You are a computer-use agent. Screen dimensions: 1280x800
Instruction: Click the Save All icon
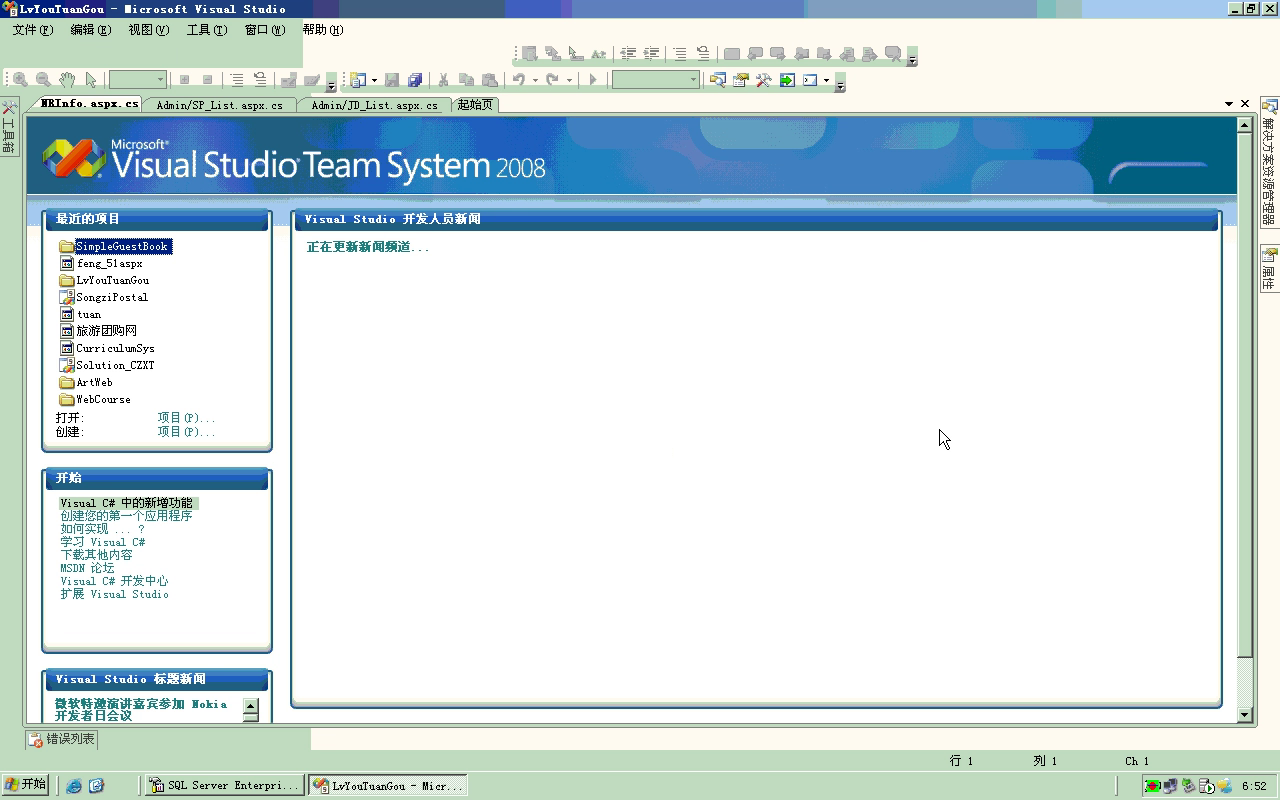click(415, 80)
